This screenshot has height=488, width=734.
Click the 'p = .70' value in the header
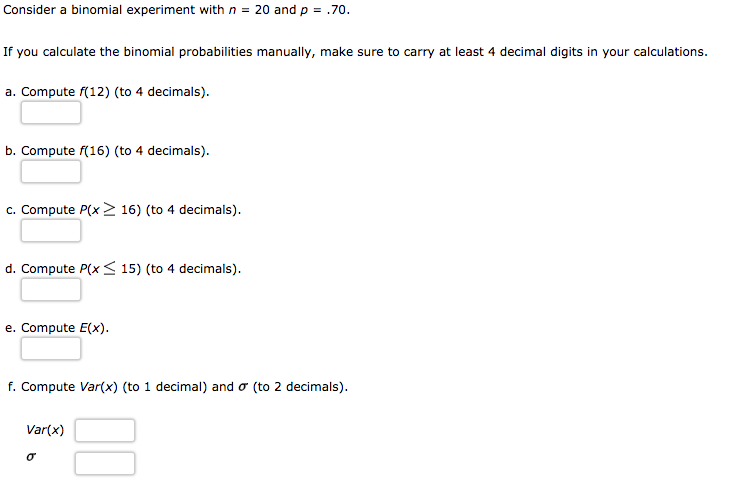point(324,10)
